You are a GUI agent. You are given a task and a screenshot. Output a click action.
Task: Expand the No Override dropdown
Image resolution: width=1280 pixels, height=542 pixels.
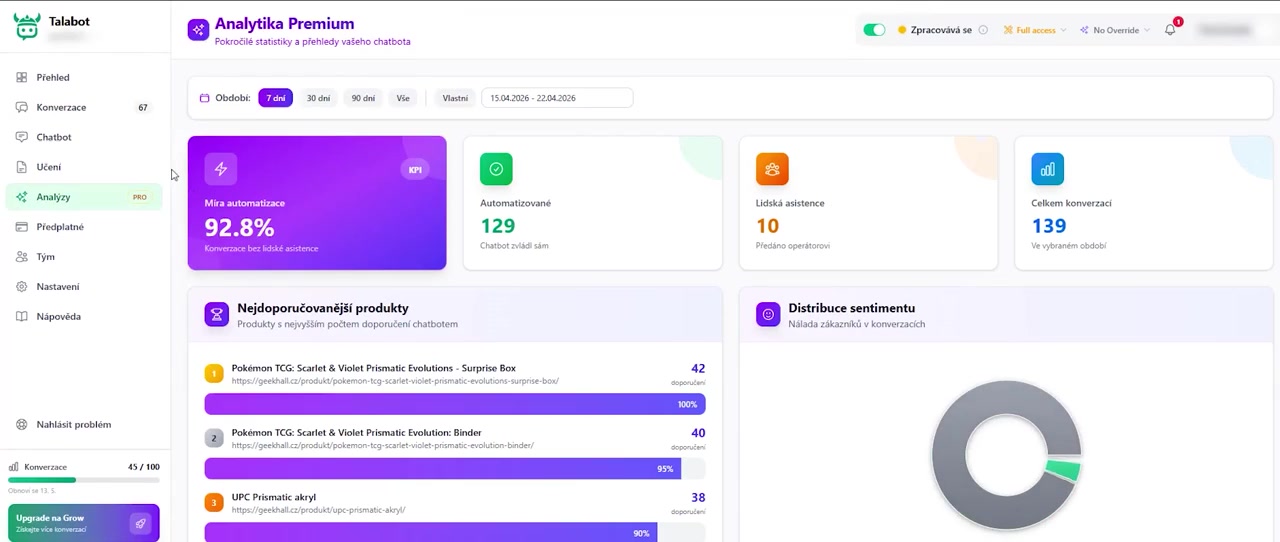[1115, 30]
